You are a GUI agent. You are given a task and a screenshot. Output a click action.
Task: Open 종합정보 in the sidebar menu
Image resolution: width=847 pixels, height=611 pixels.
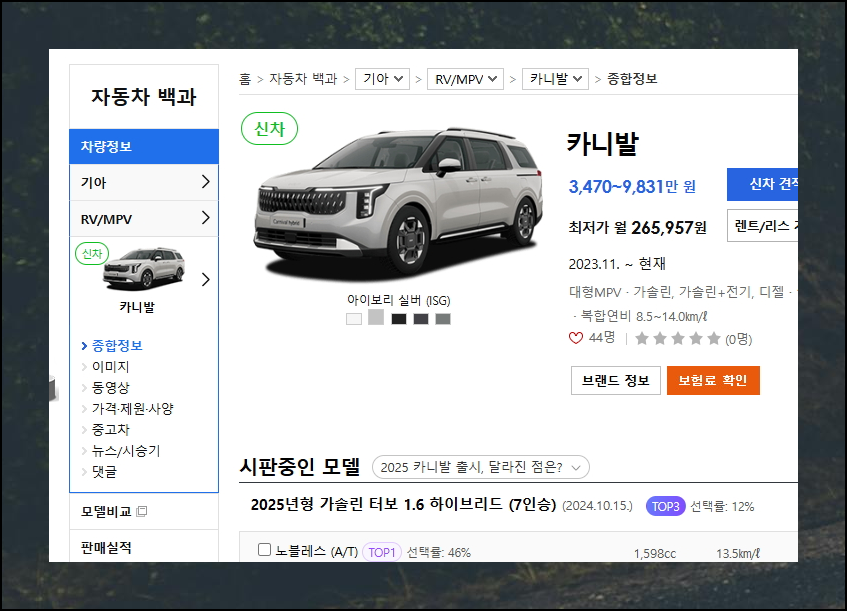point(117,346)
